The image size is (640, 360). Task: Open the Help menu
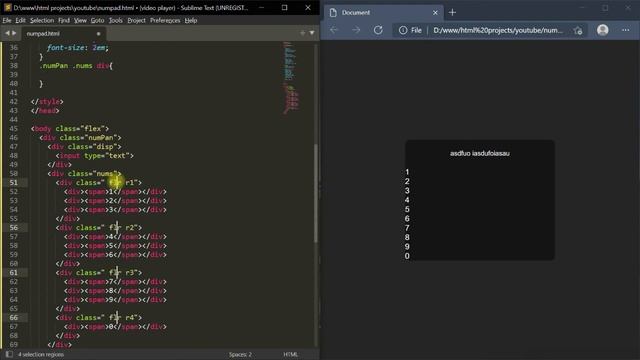click(x=191, y=20)
